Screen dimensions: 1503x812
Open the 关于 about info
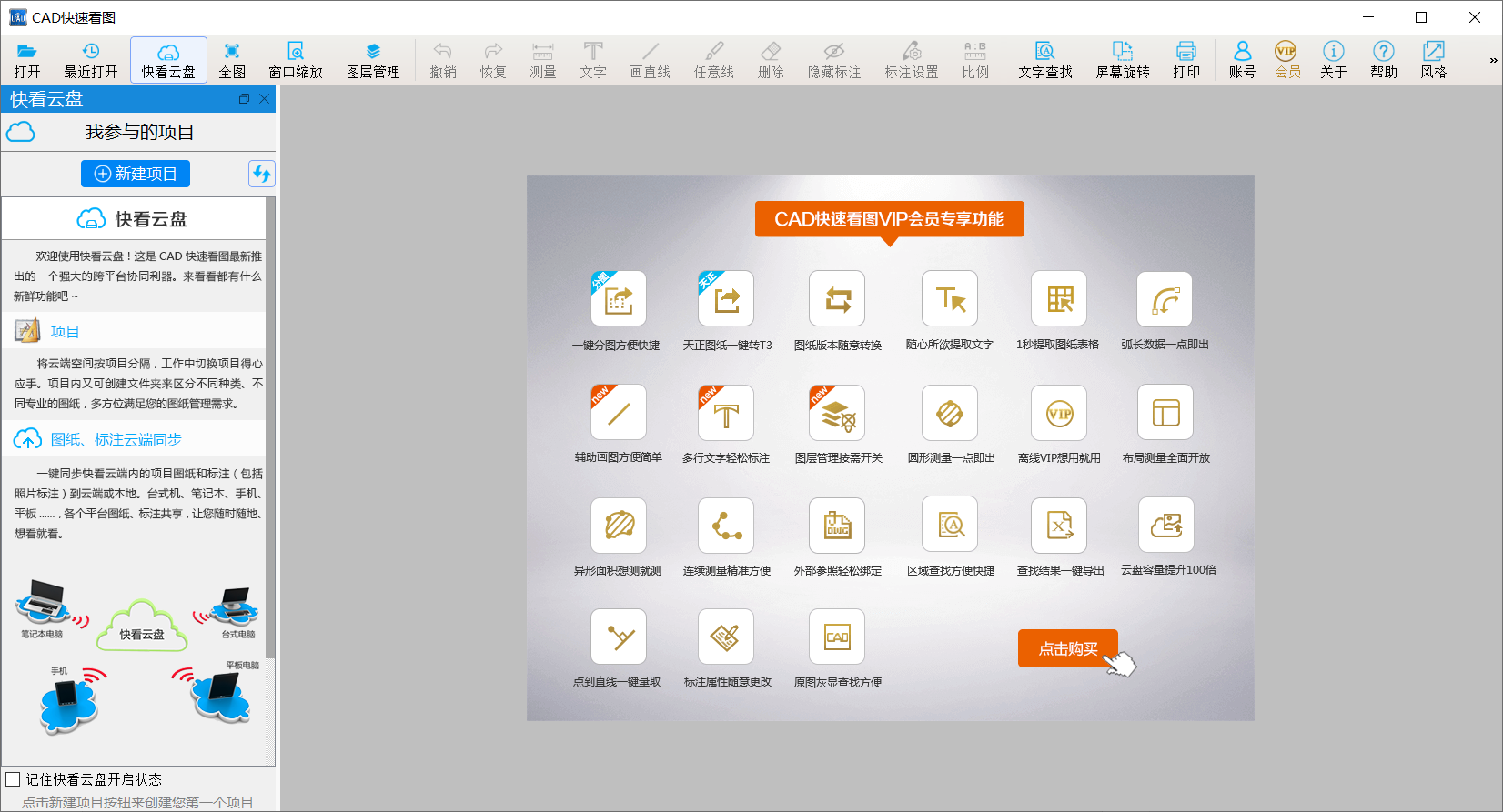point(1334,61)
